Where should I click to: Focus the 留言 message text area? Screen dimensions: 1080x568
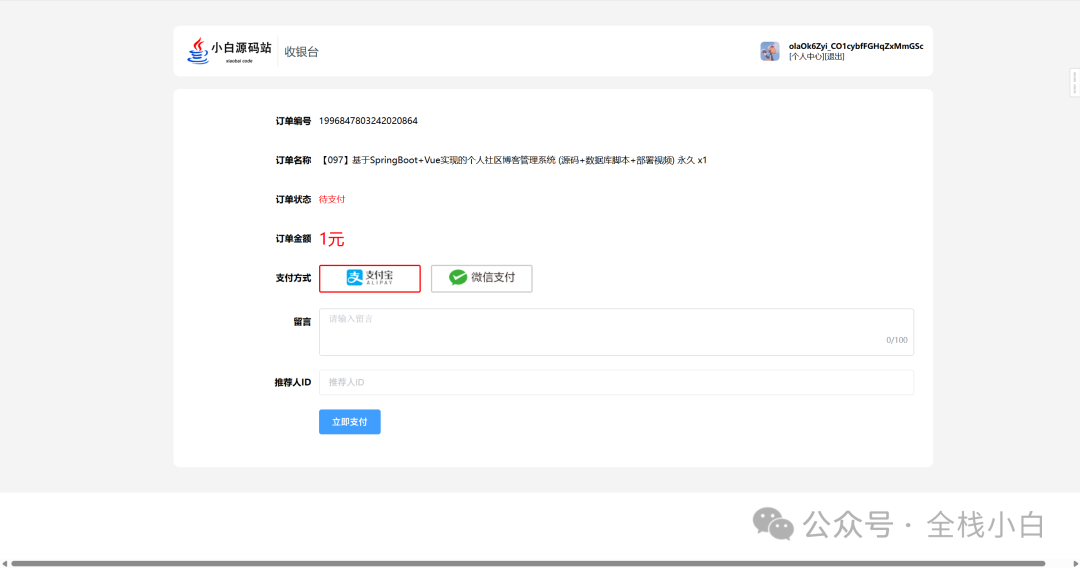point(616,332)
